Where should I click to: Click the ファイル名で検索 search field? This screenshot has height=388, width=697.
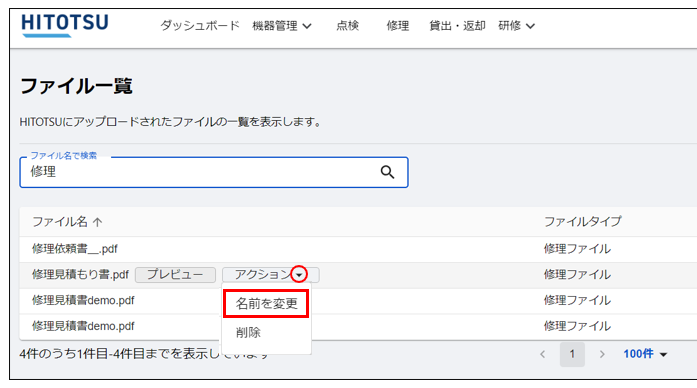(214, 172)
